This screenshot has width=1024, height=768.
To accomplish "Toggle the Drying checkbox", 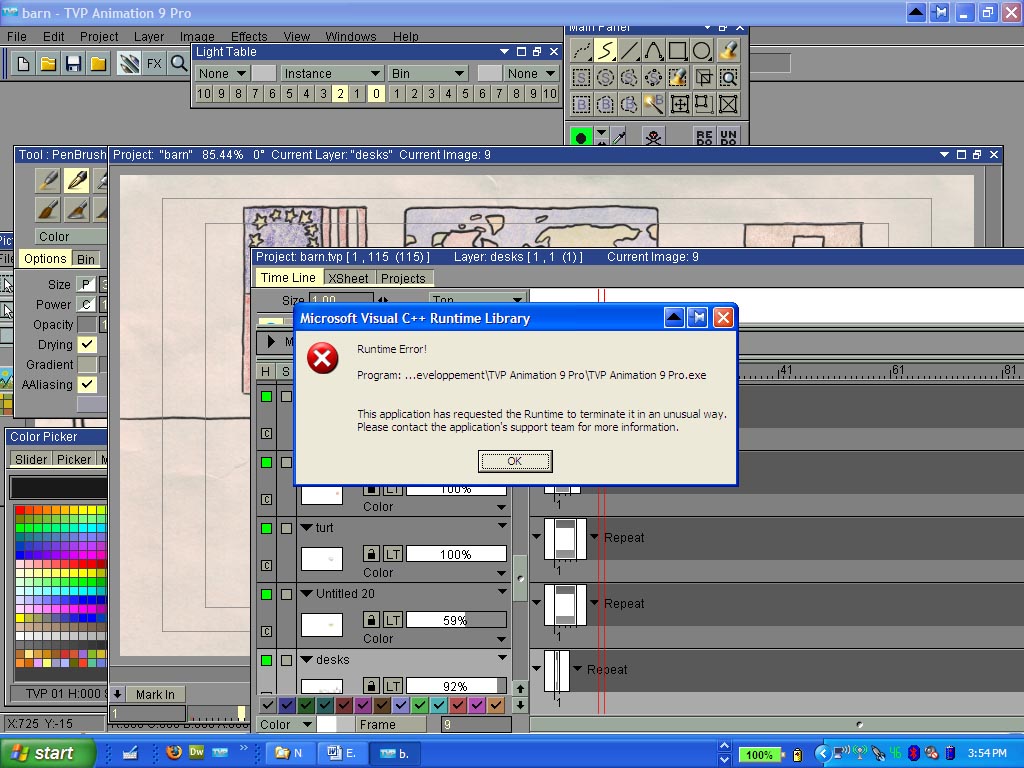I will [87, 344].
